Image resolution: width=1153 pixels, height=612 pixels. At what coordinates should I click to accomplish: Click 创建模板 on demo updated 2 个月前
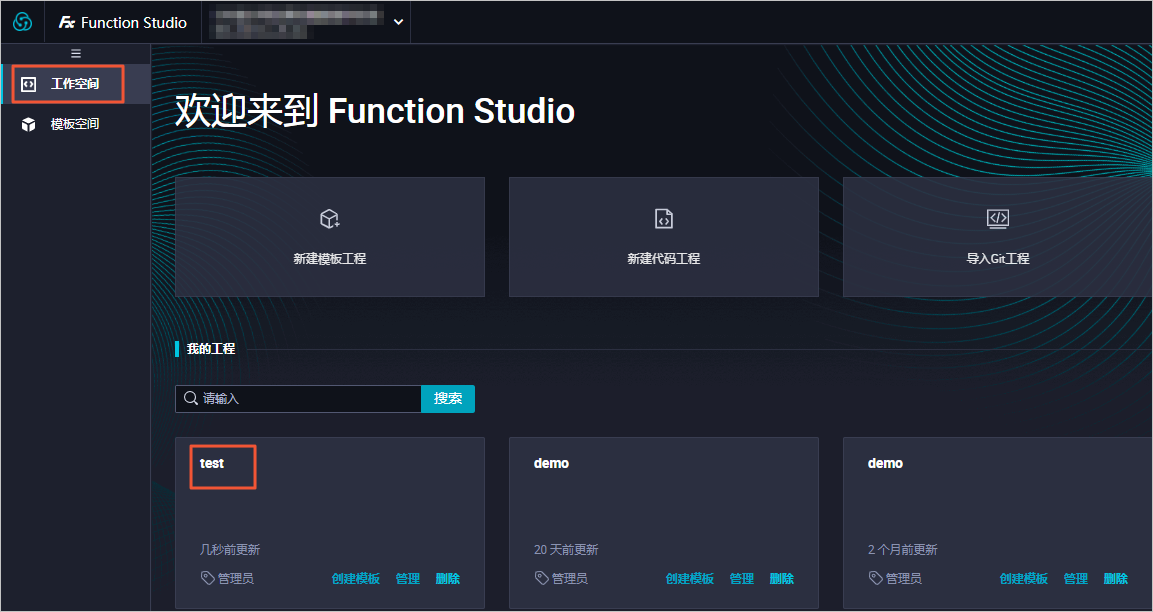tap(1024, 579)
